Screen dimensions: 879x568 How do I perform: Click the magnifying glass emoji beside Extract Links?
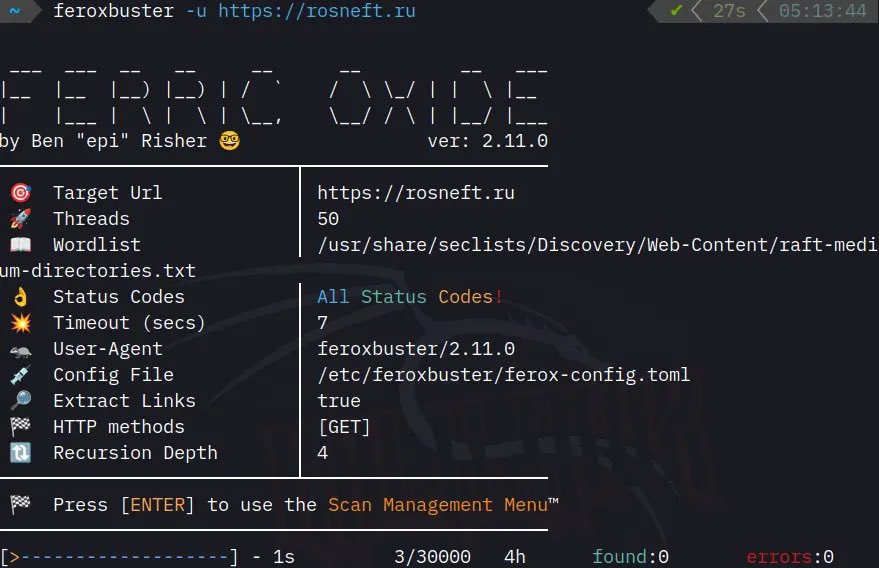21,400
